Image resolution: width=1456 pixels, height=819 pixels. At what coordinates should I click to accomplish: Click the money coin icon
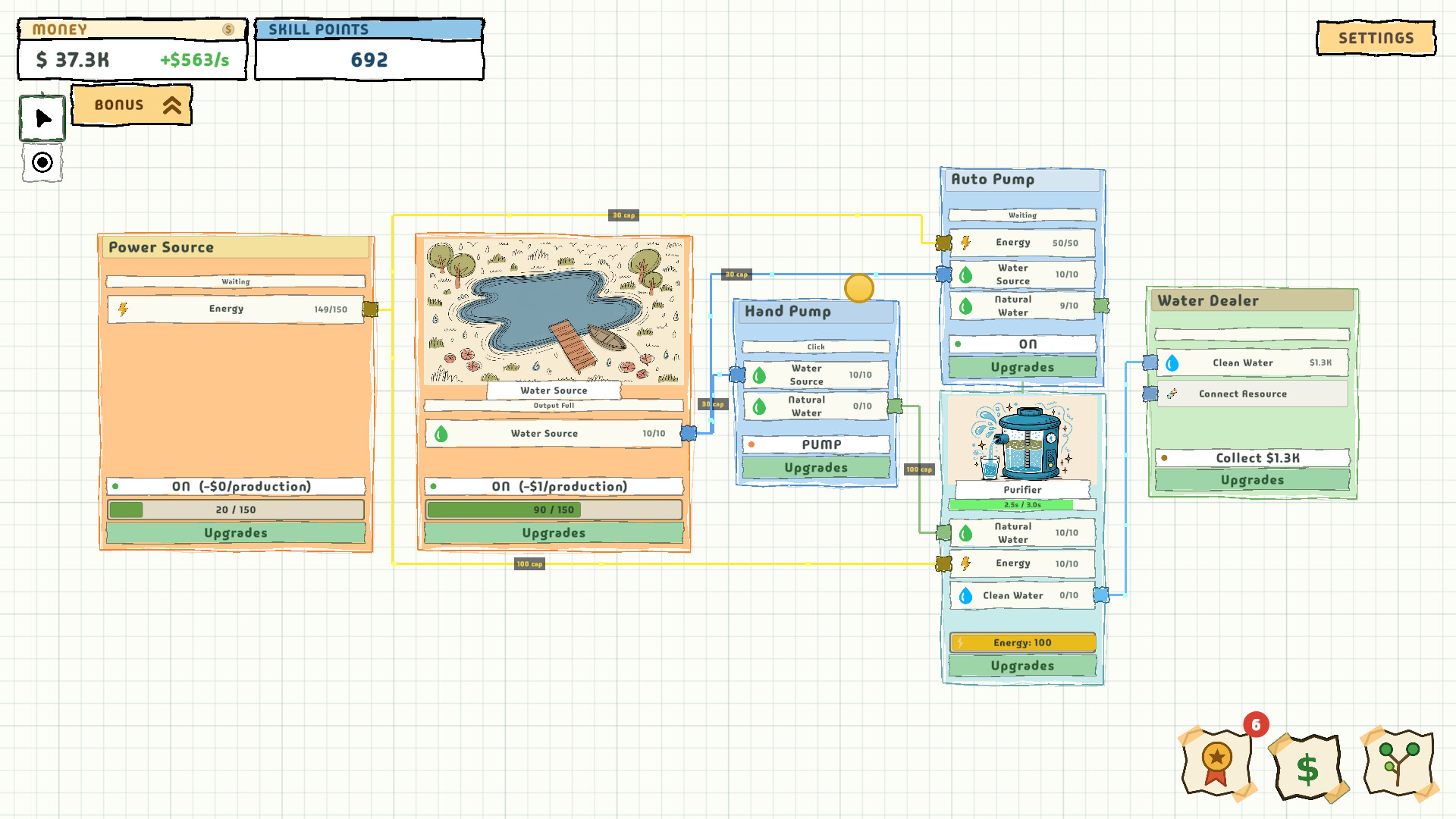(228, 30)
